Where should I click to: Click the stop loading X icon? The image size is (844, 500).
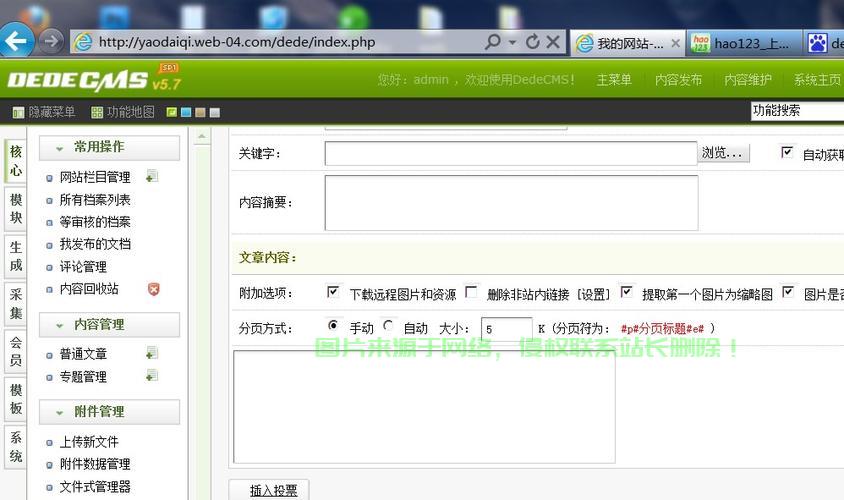(x=553, y=41)
